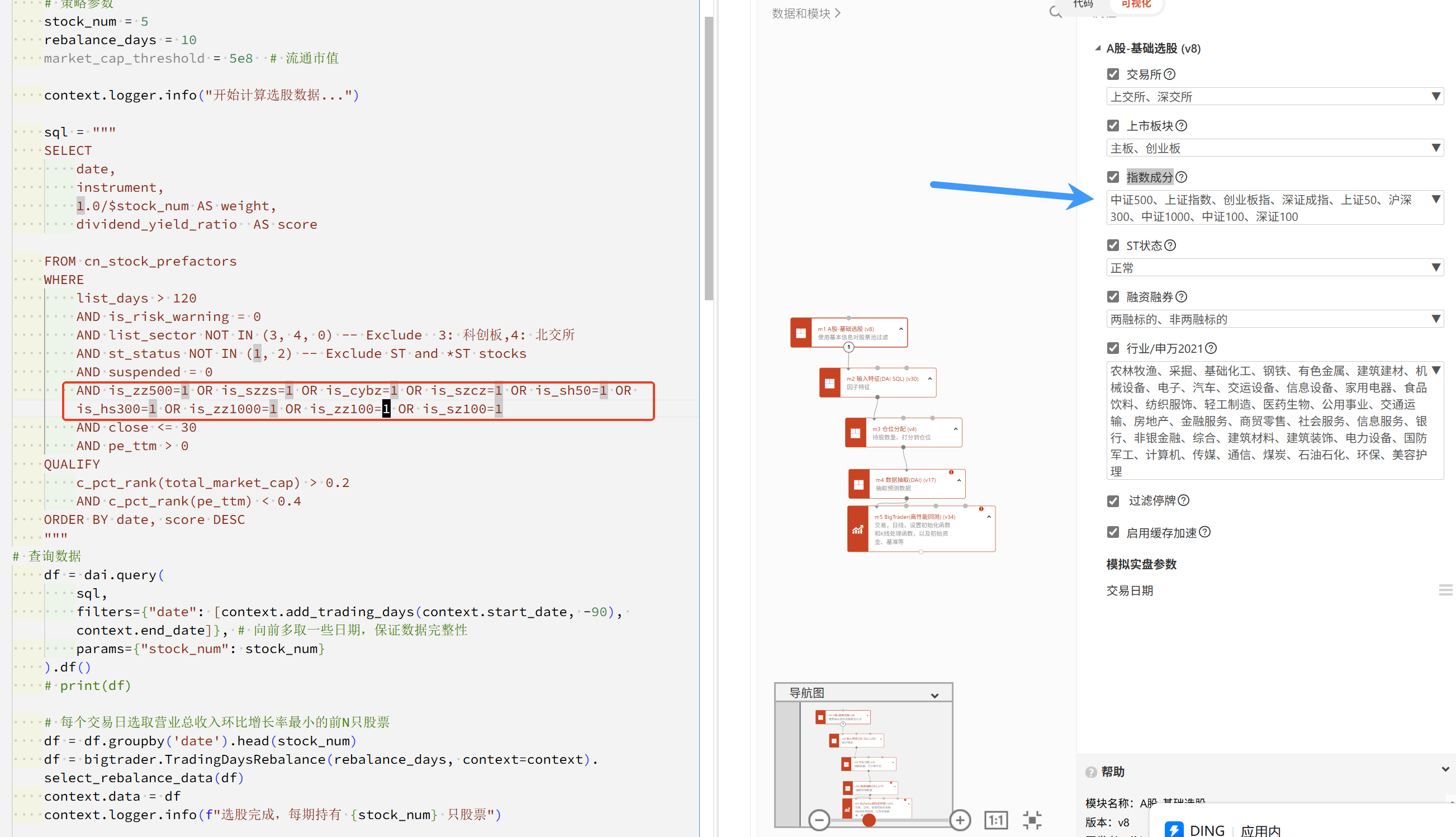The width and height of the screenshot is (1456, 837).
Task: Click the search magnifier icon
Action: click(x=1055, y=12)
